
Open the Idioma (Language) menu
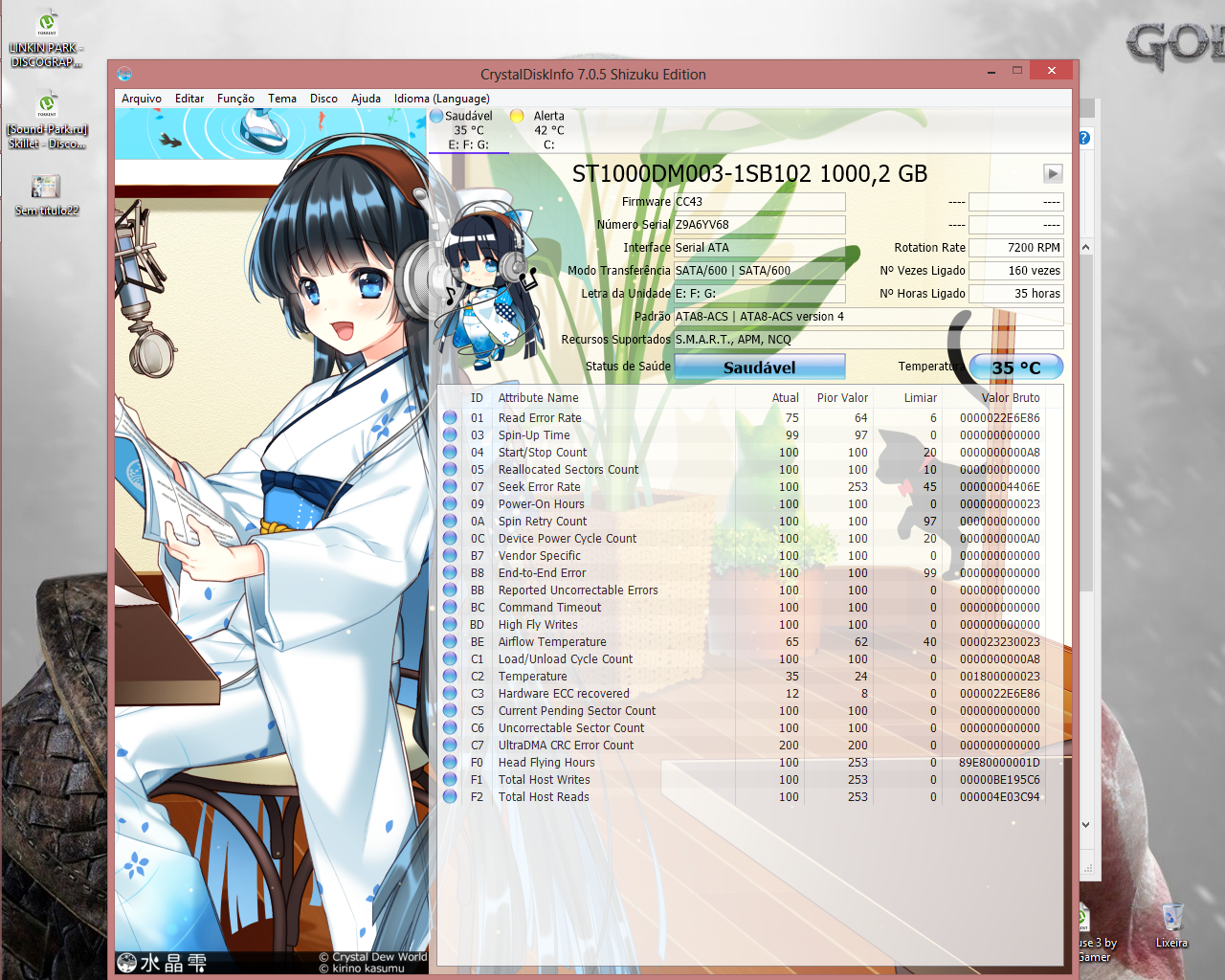click(442, 99)
